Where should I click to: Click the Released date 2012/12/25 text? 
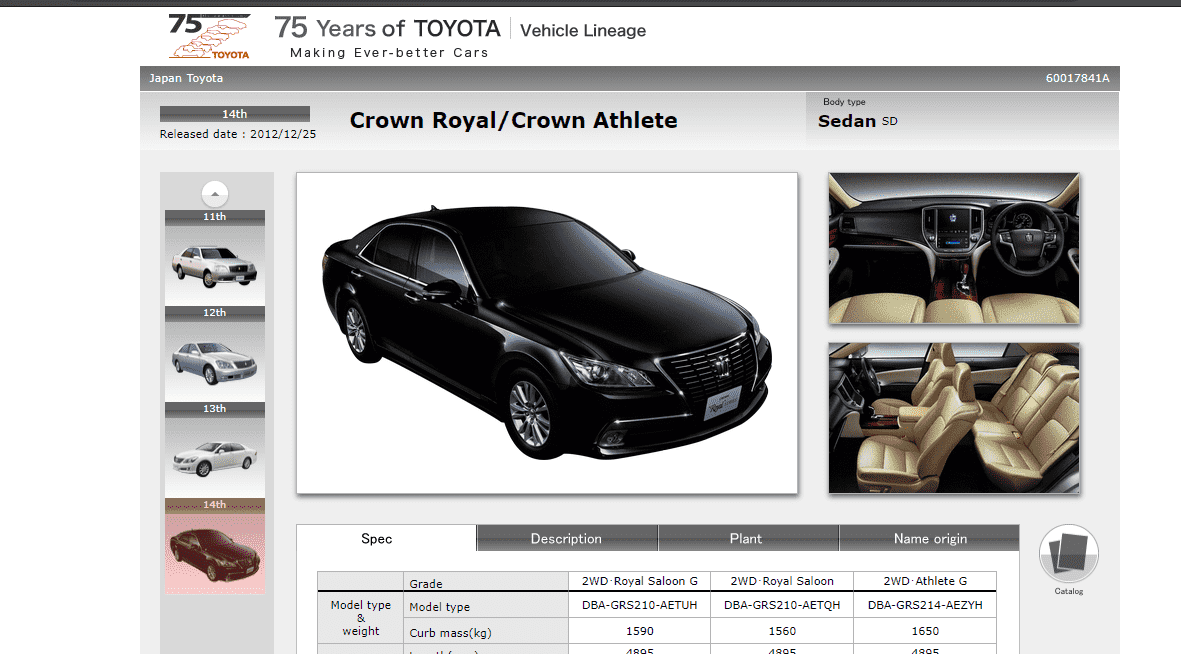point(238,134)
